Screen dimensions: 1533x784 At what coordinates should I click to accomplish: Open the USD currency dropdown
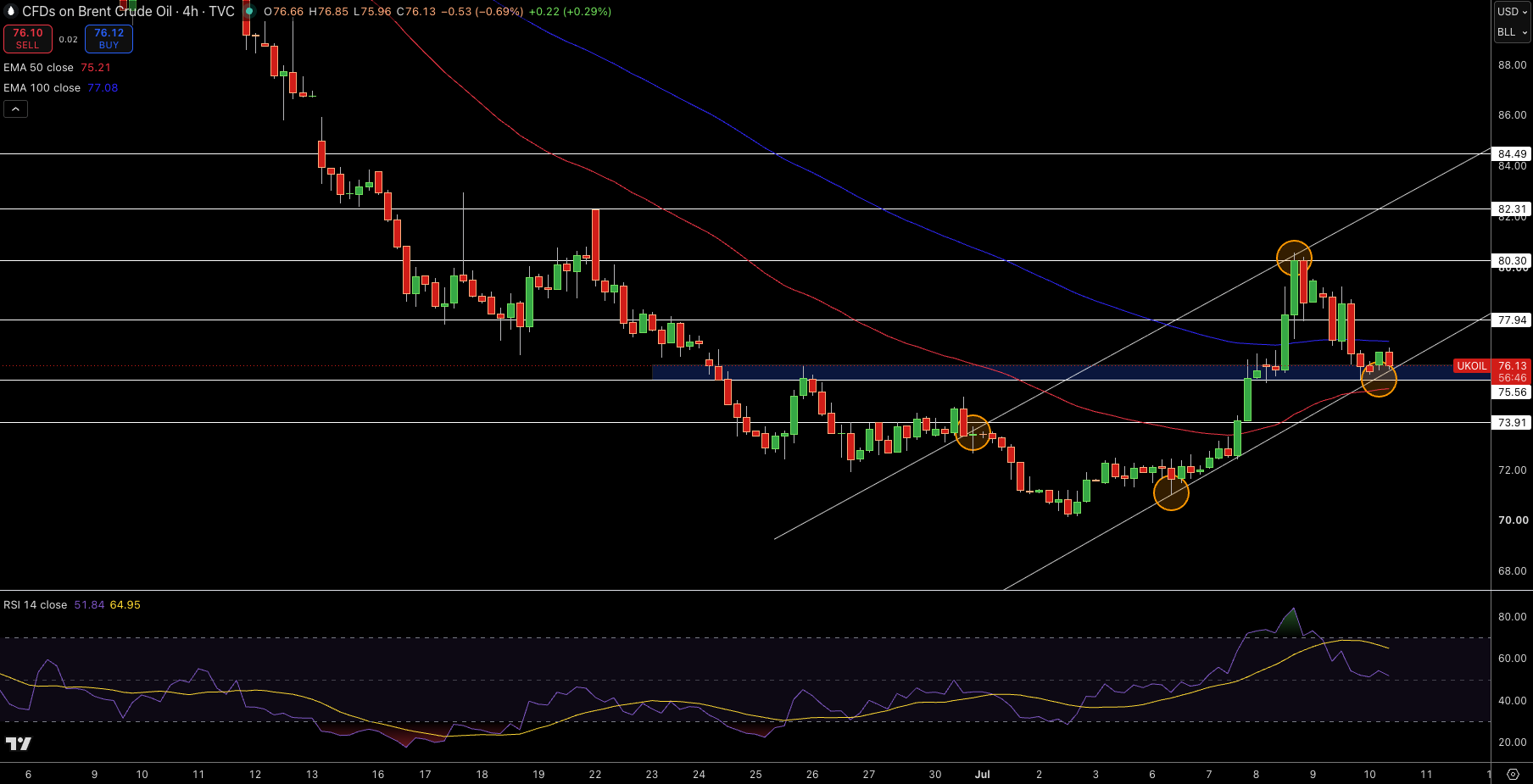pos(1512,11)
